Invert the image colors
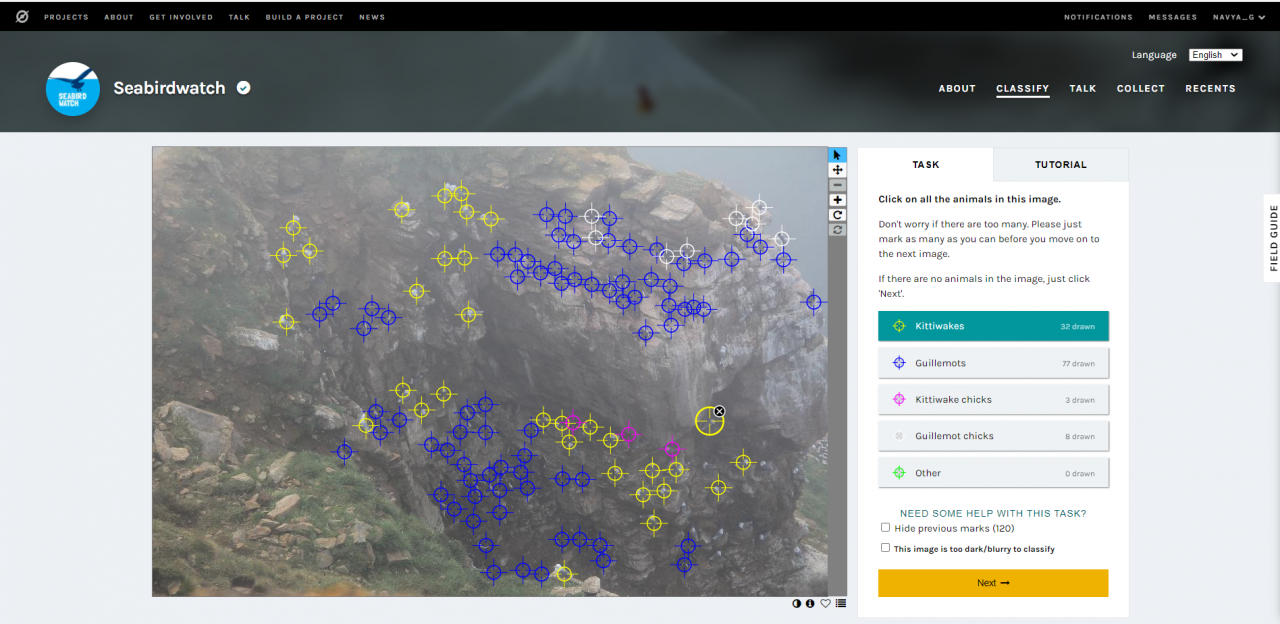 pos(797,603)
